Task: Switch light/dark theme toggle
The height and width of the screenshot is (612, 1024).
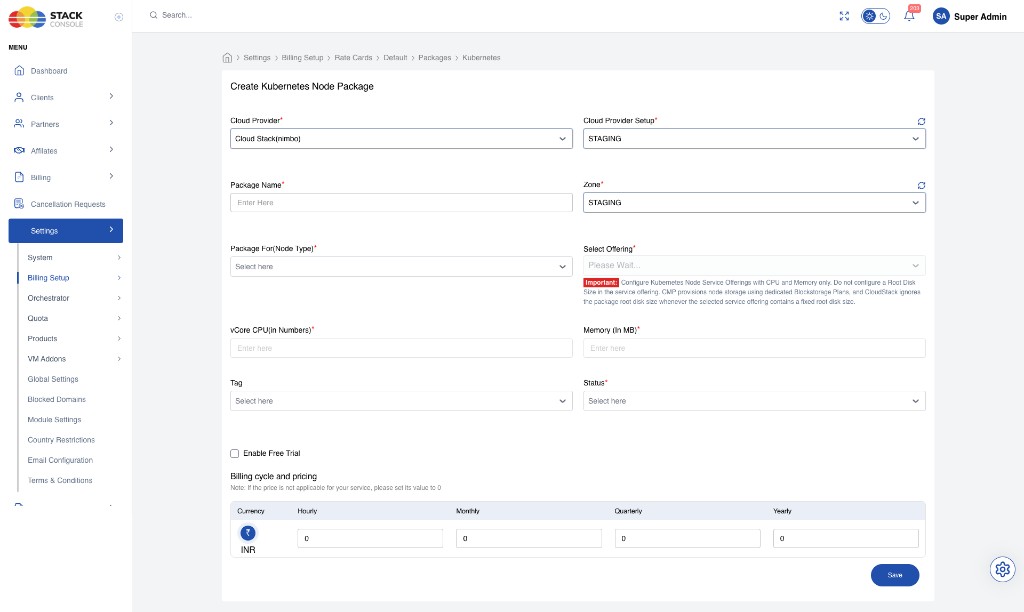Action: (876, 16)
